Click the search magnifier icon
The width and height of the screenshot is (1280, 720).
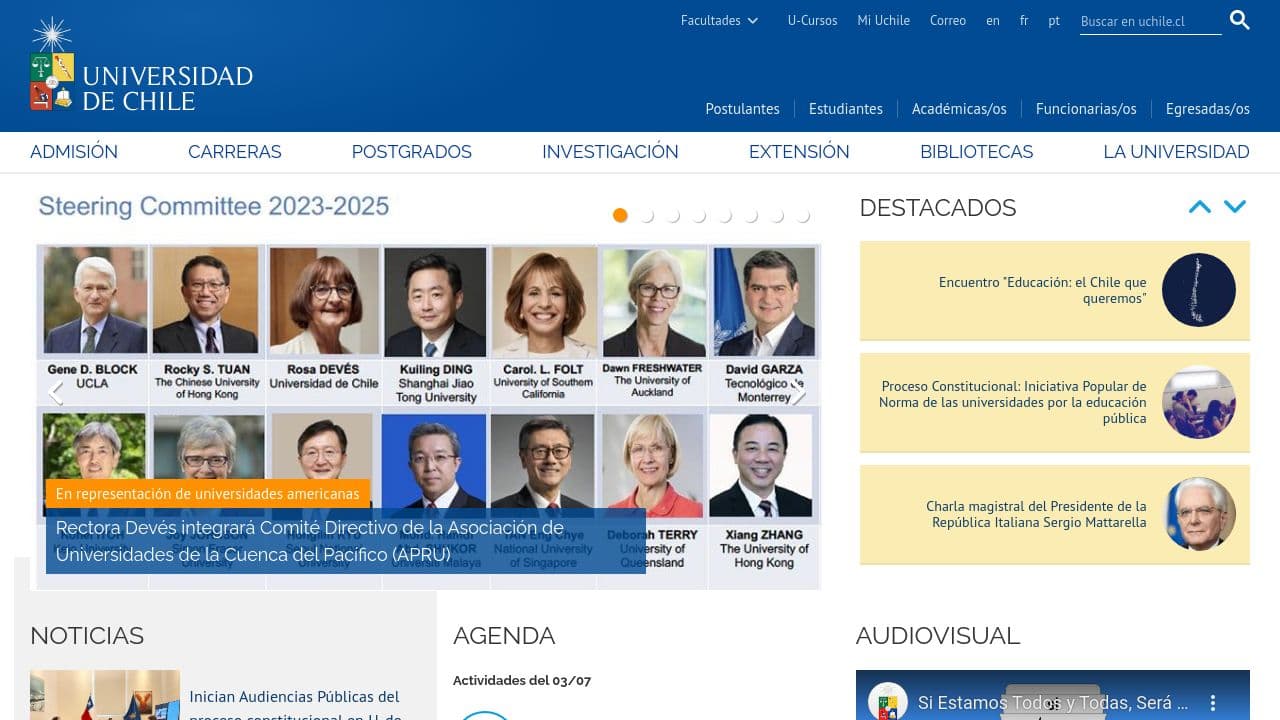tap(1239, 19)
